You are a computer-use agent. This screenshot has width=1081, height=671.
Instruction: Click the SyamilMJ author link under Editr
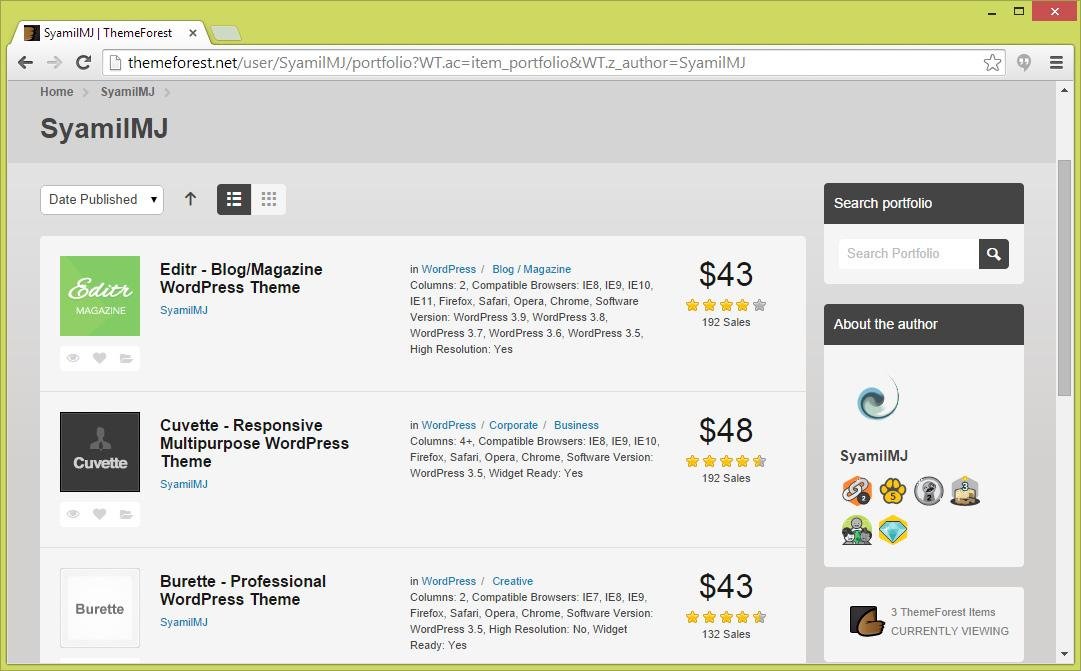[184, 310]
